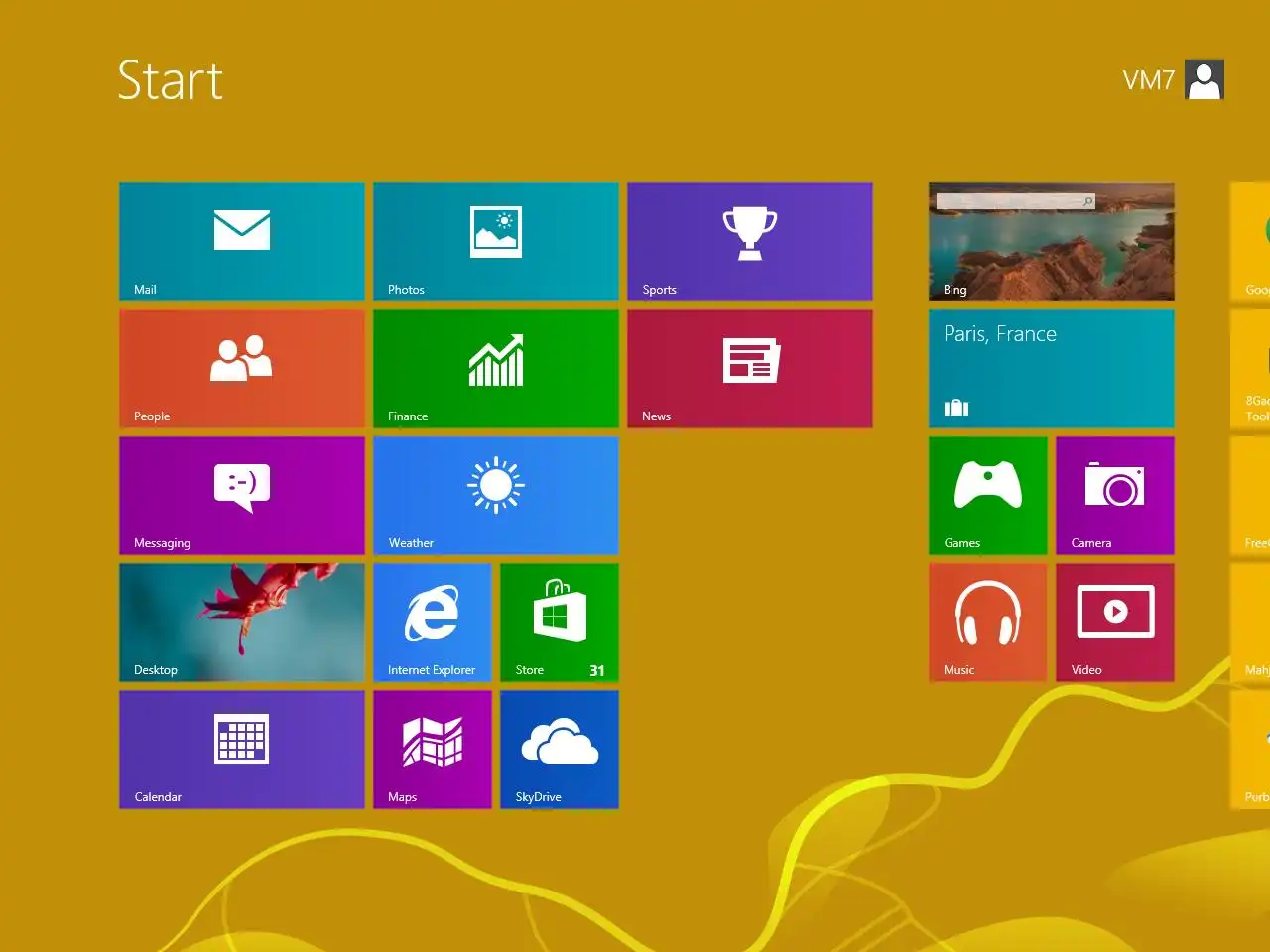Launch the Video tile

pyautogui.click(x=1115, y=623)
